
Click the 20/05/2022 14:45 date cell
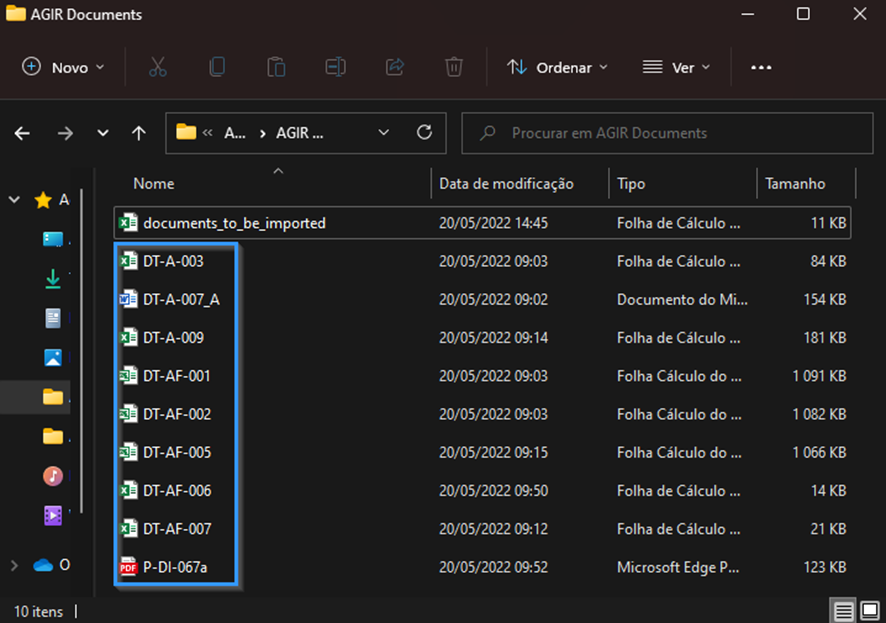[x=493, y=223]
